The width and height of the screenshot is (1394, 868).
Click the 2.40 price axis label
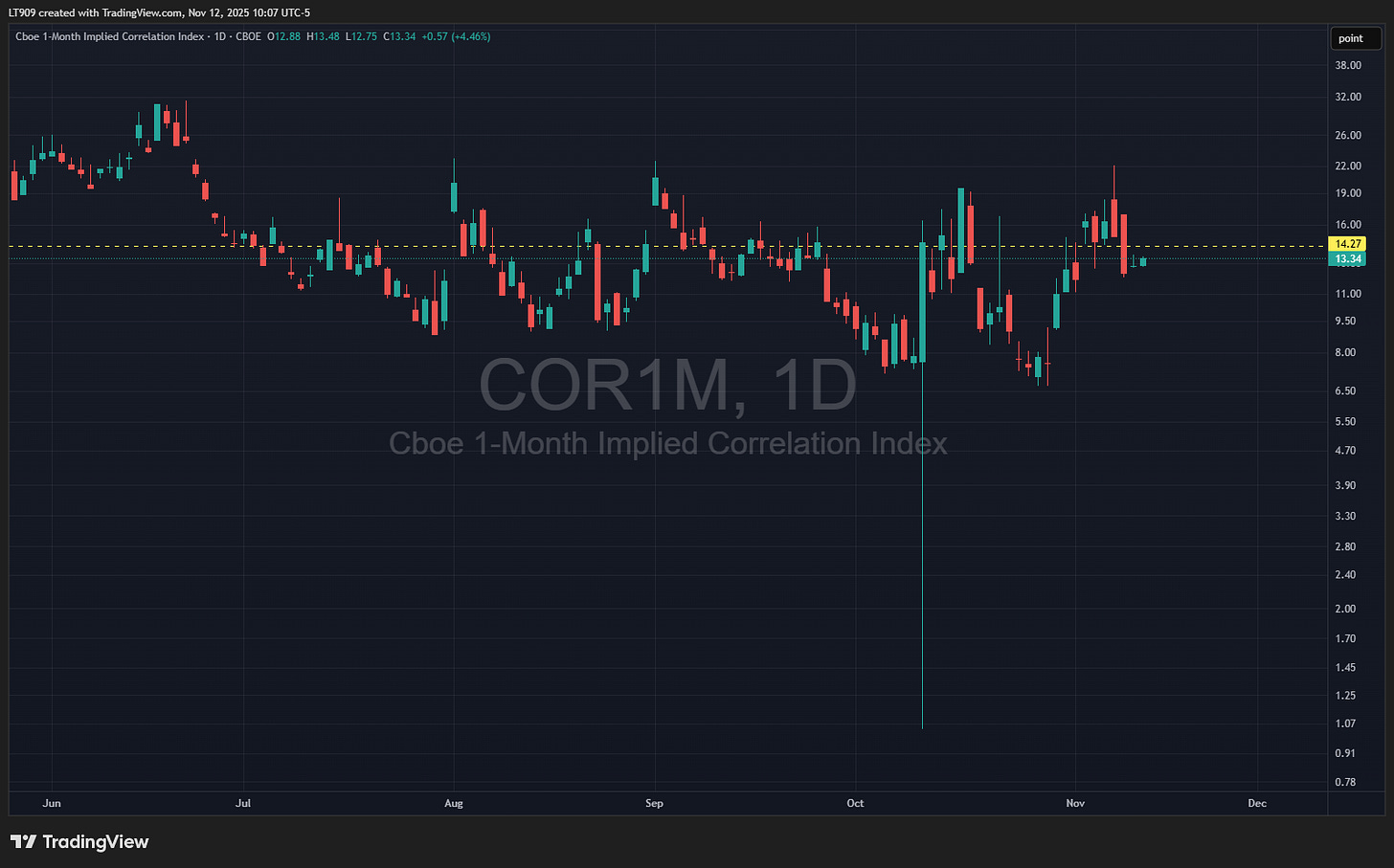pyautogui.click(x=1345, y=574)
